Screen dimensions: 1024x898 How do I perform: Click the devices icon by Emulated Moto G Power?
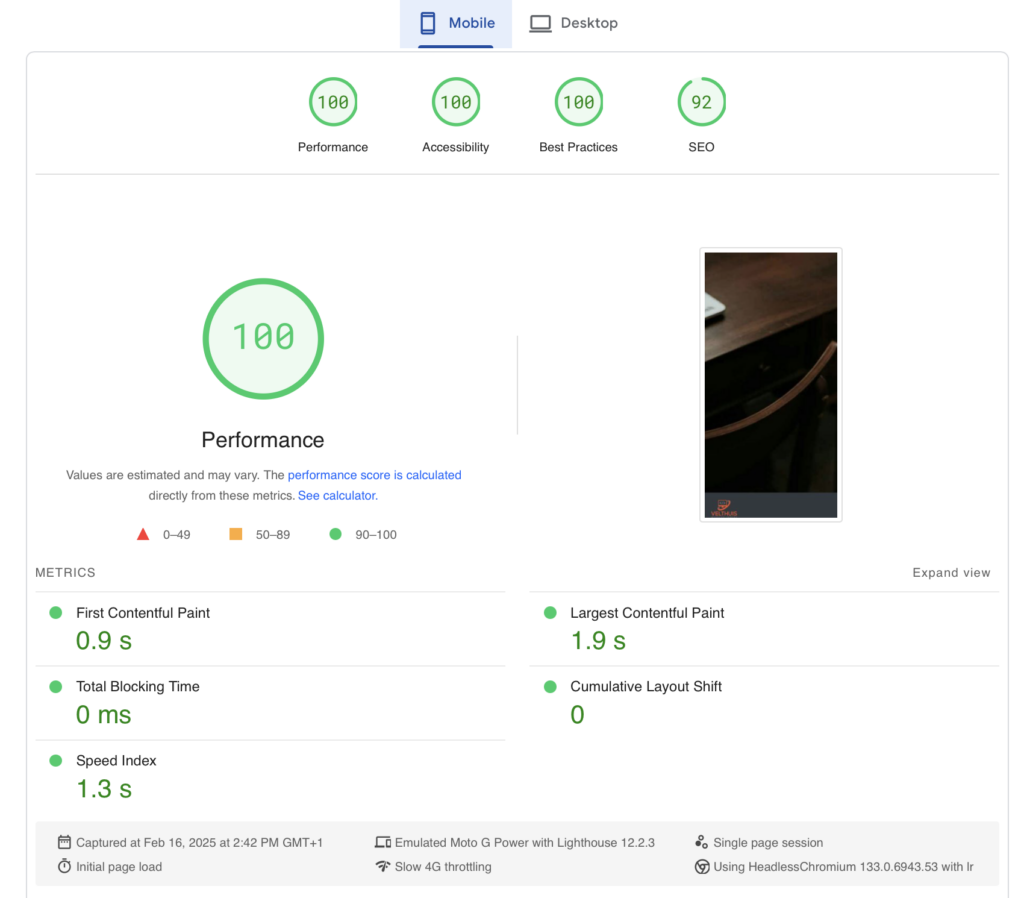(383, 842)
